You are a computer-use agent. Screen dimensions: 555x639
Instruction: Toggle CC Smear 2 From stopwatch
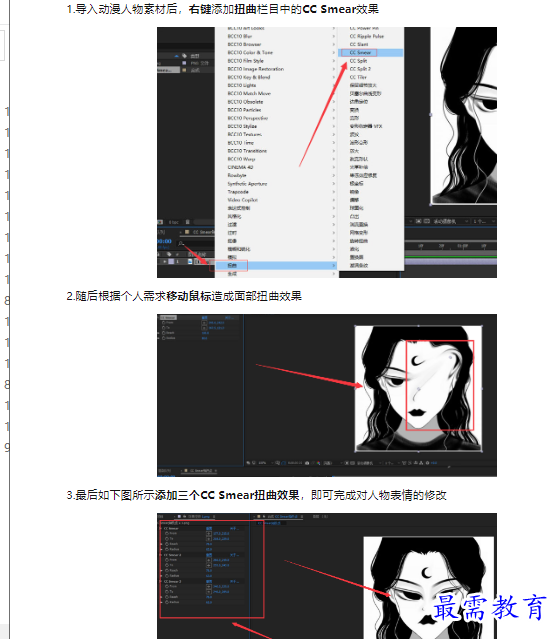point(167,560)
